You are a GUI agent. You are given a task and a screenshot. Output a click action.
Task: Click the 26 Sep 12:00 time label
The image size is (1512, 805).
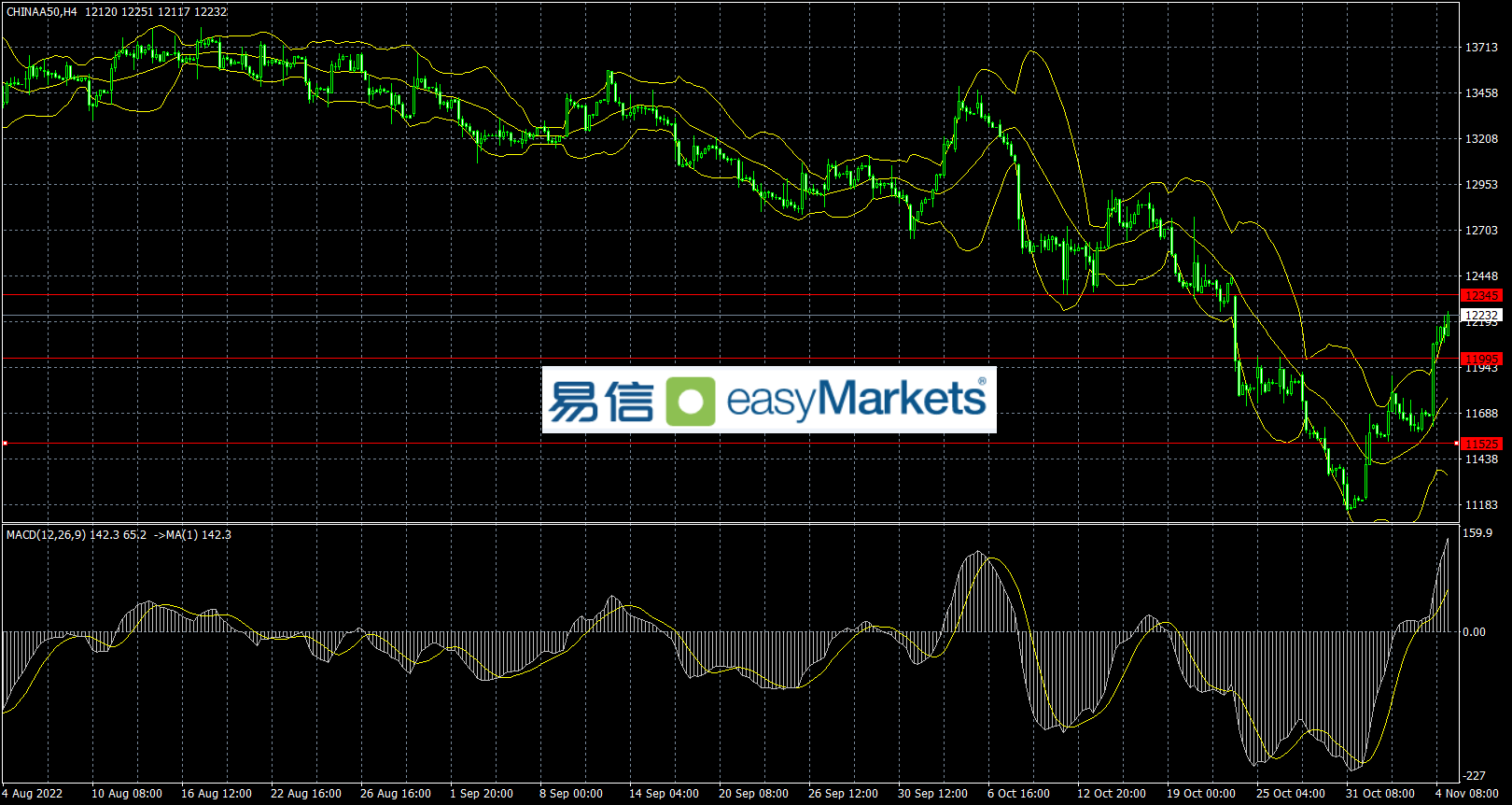click(843, 794)
